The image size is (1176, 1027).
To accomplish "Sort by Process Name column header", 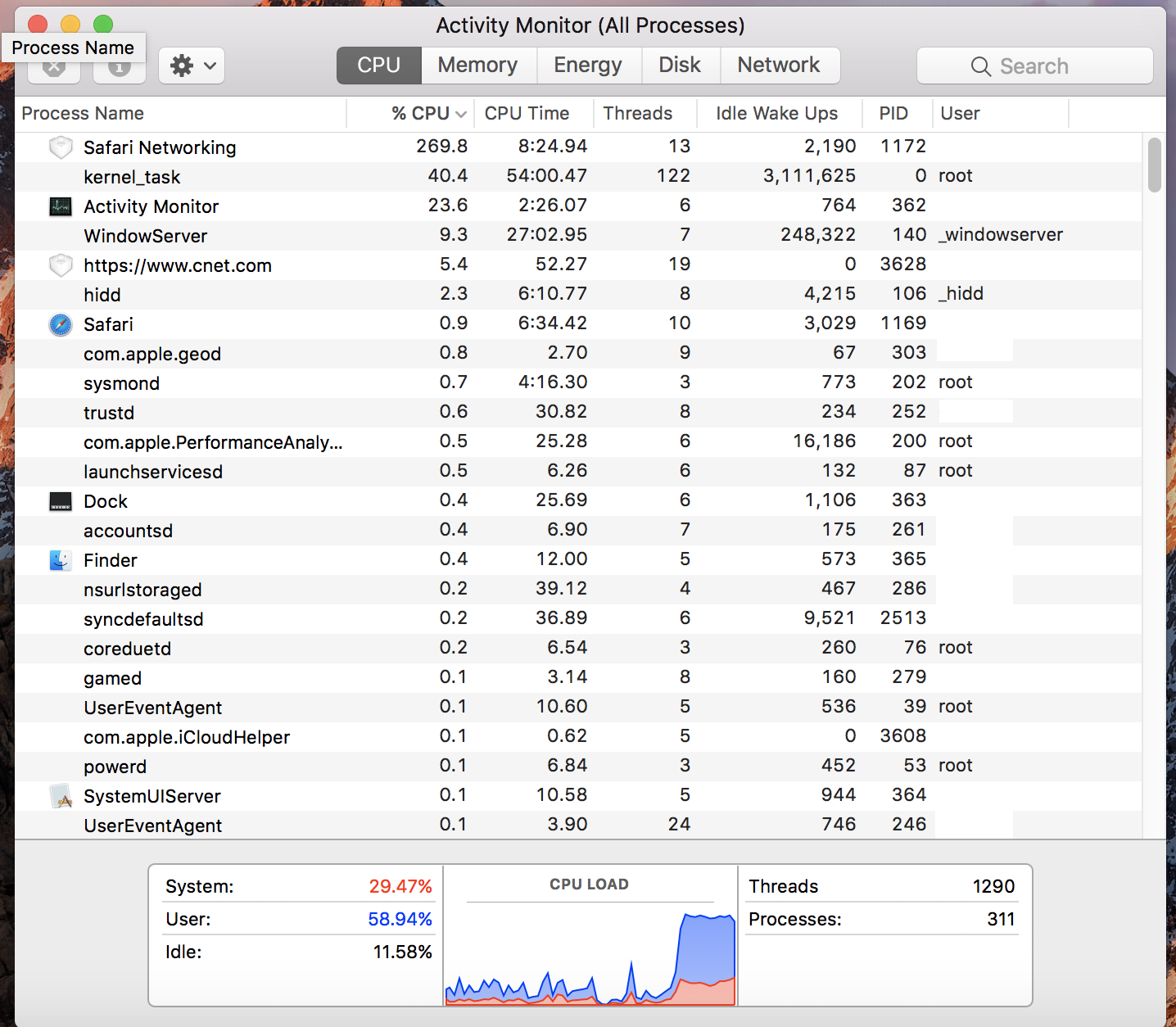I will point(181,113).
